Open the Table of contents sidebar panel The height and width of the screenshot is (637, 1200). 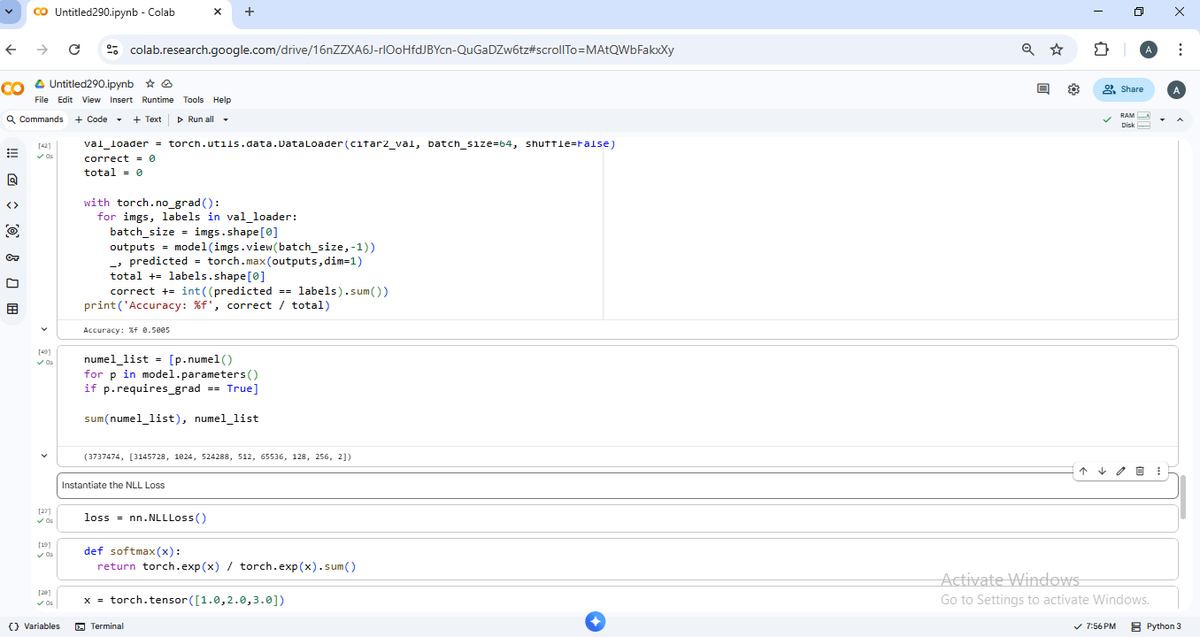point(12,154)
